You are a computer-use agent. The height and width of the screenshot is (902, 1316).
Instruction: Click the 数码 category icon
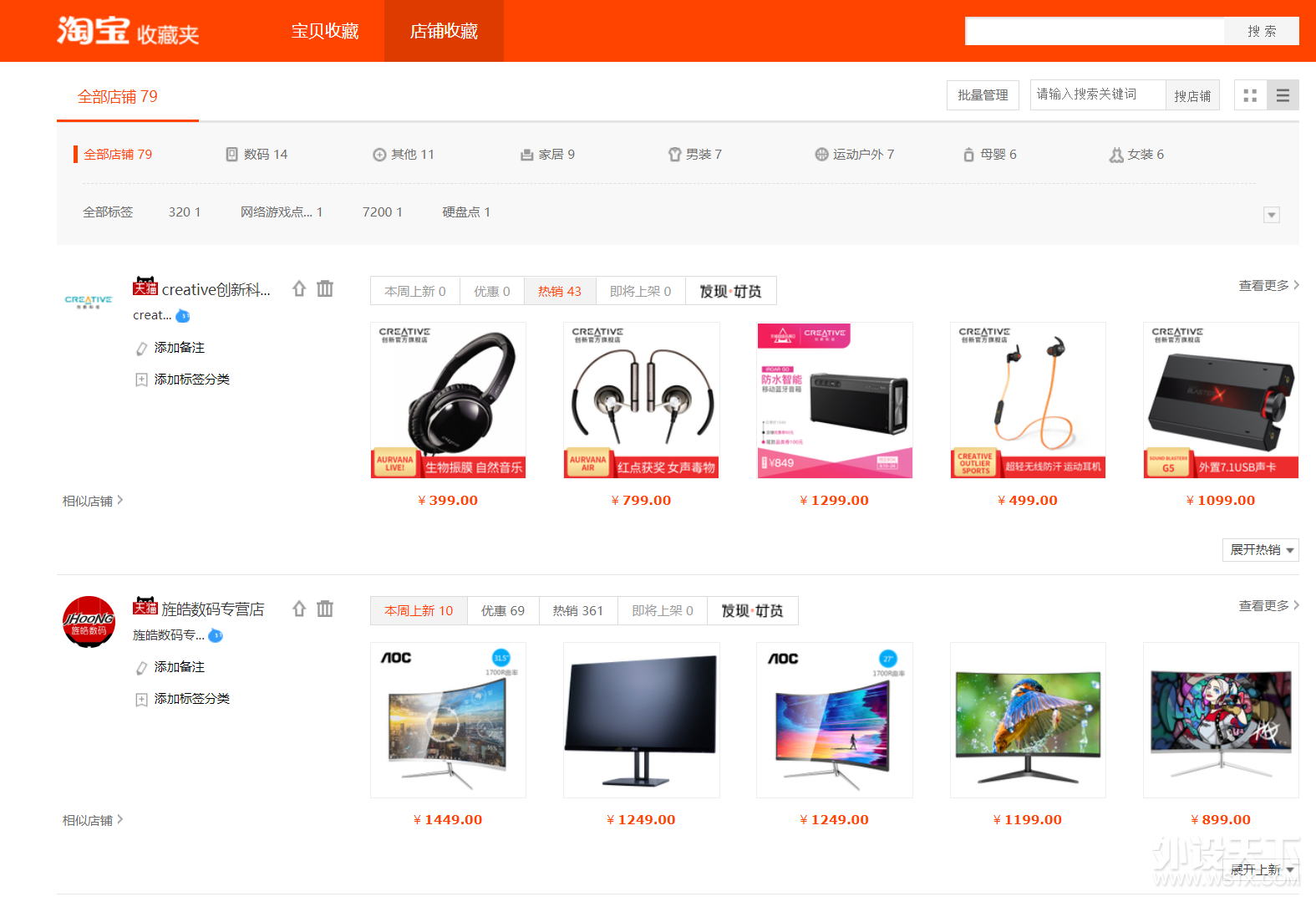[232, 155]
